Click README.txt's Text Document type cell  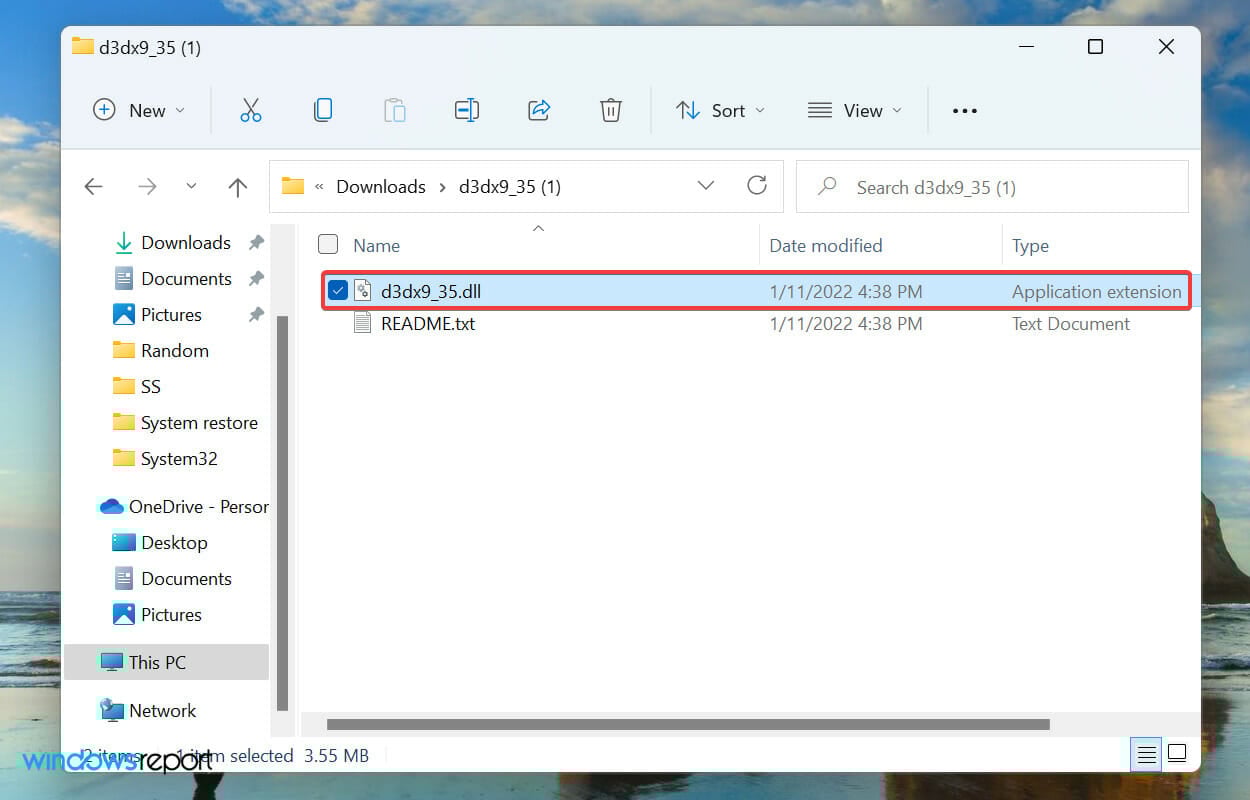click(x=1071, y=324)
